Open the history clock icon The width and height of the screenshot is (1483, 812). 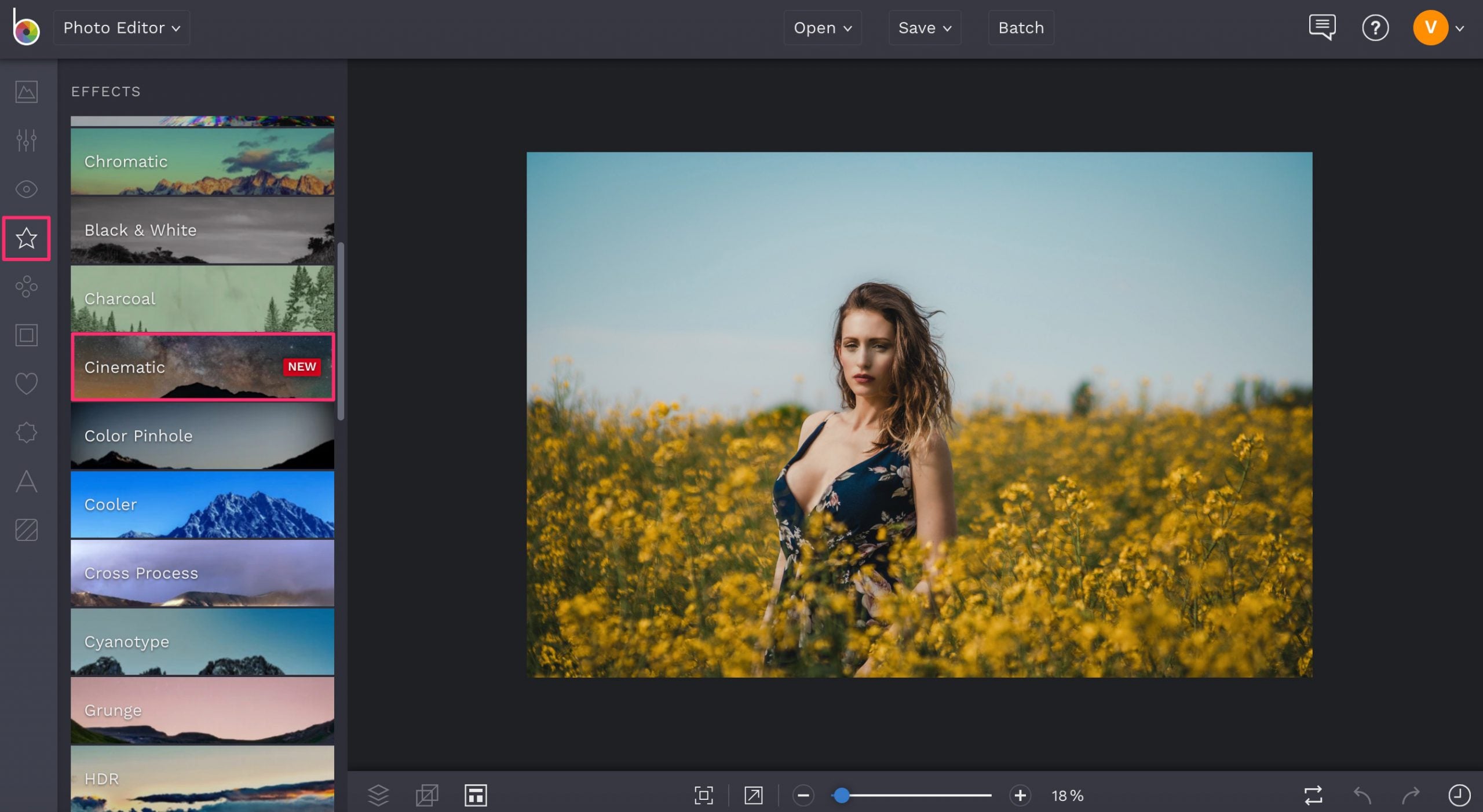1460,795
